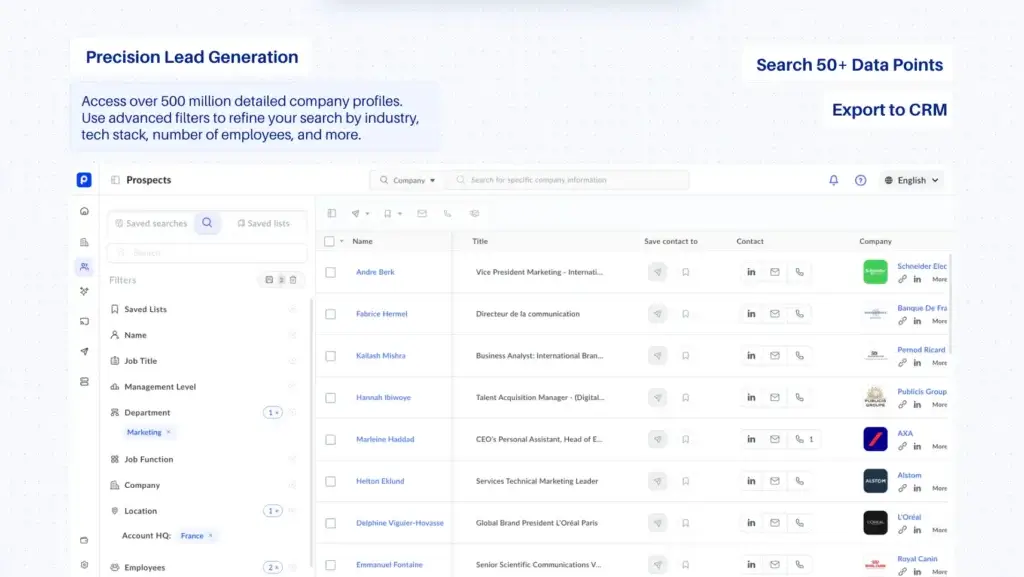Open settings gear in left sidebar
The height and width of the screenshot is (577, 1024).
click(85, 565)
